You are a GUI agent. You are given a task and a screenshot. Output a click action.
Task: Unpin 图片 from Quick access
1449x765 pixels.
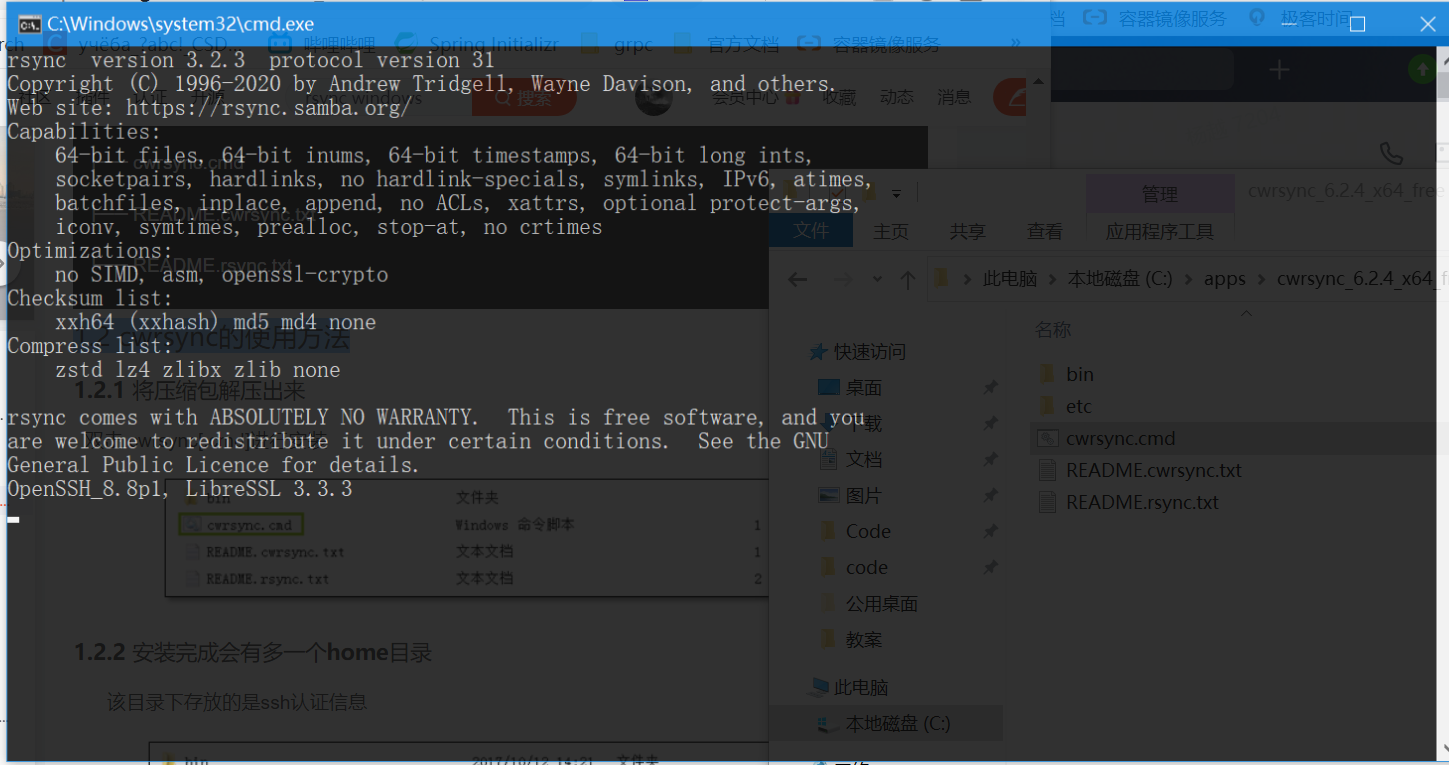pos(990,494)
